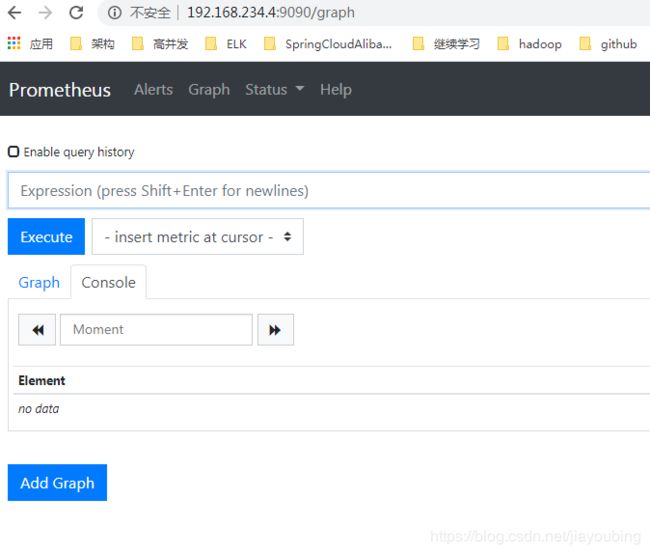
Task: Reload the page with refresh icon
Action: point(76,13)
